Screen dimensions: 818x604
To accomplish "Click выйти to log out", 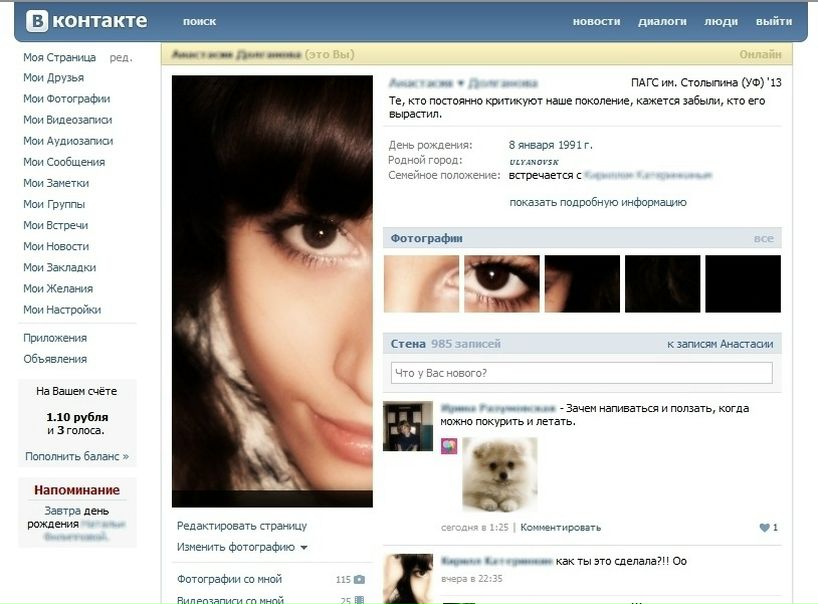I will [x=774, y=21].
